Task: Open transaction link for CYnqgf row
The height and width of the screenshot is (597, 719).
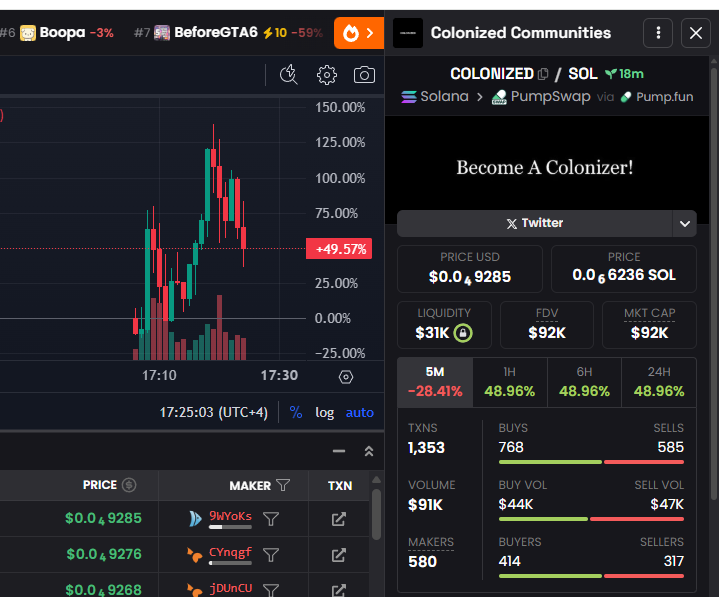Action: coord(339,555)
